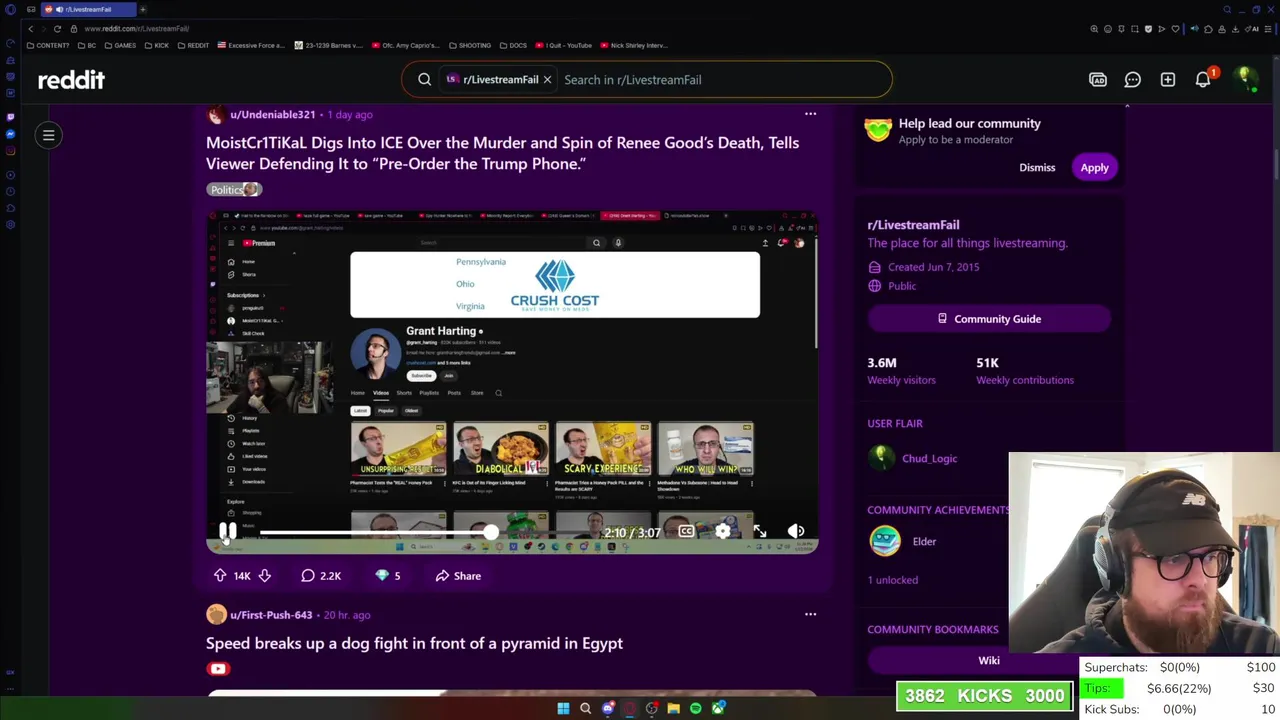The height and width of the screenshot is (720, 1280).
Task: Click the Politics flair tag
Action: 234,189
